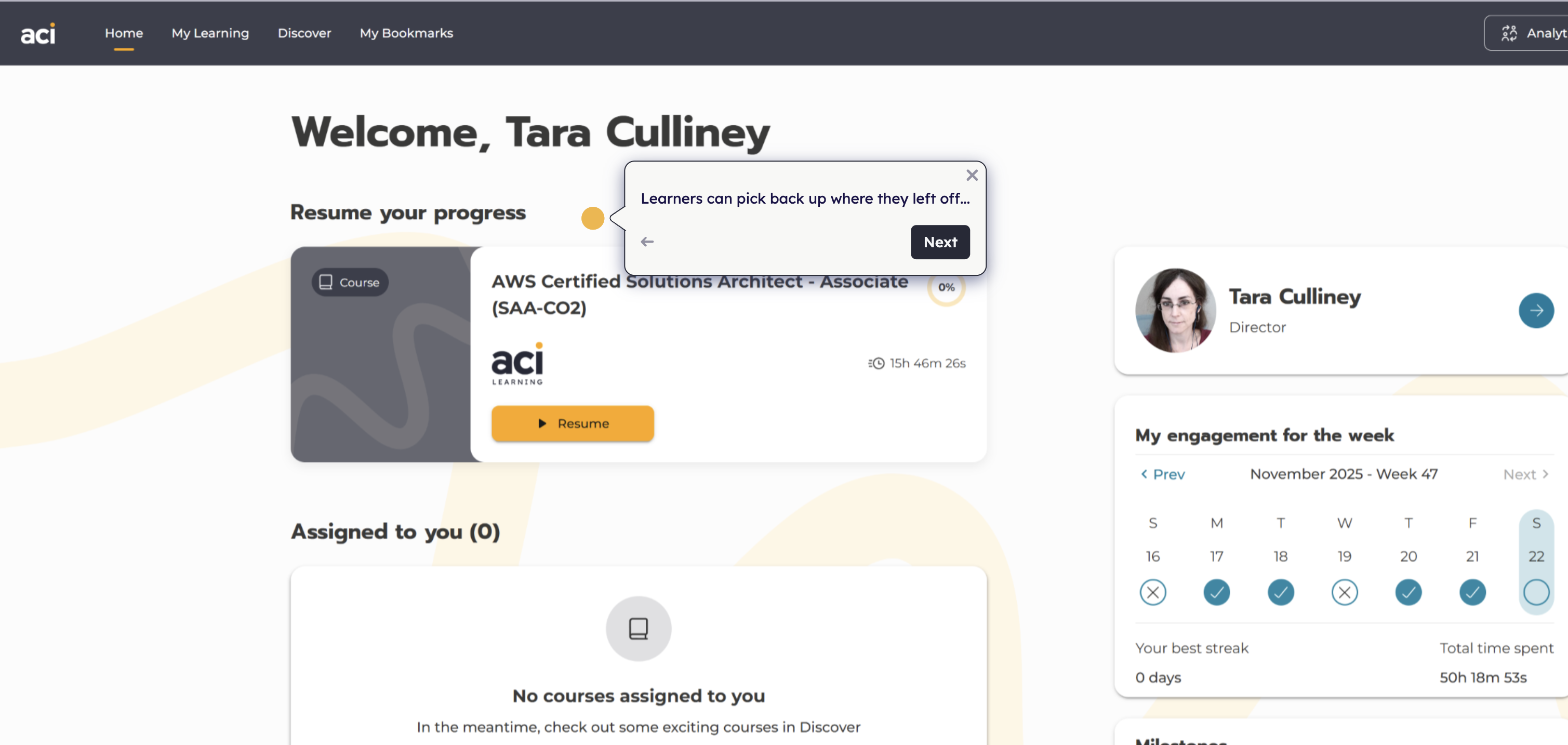This screenshot has width=1568, height=745.
Task: Resume the AWS Solutions Architect course
Action: click(x=572, y=423)
